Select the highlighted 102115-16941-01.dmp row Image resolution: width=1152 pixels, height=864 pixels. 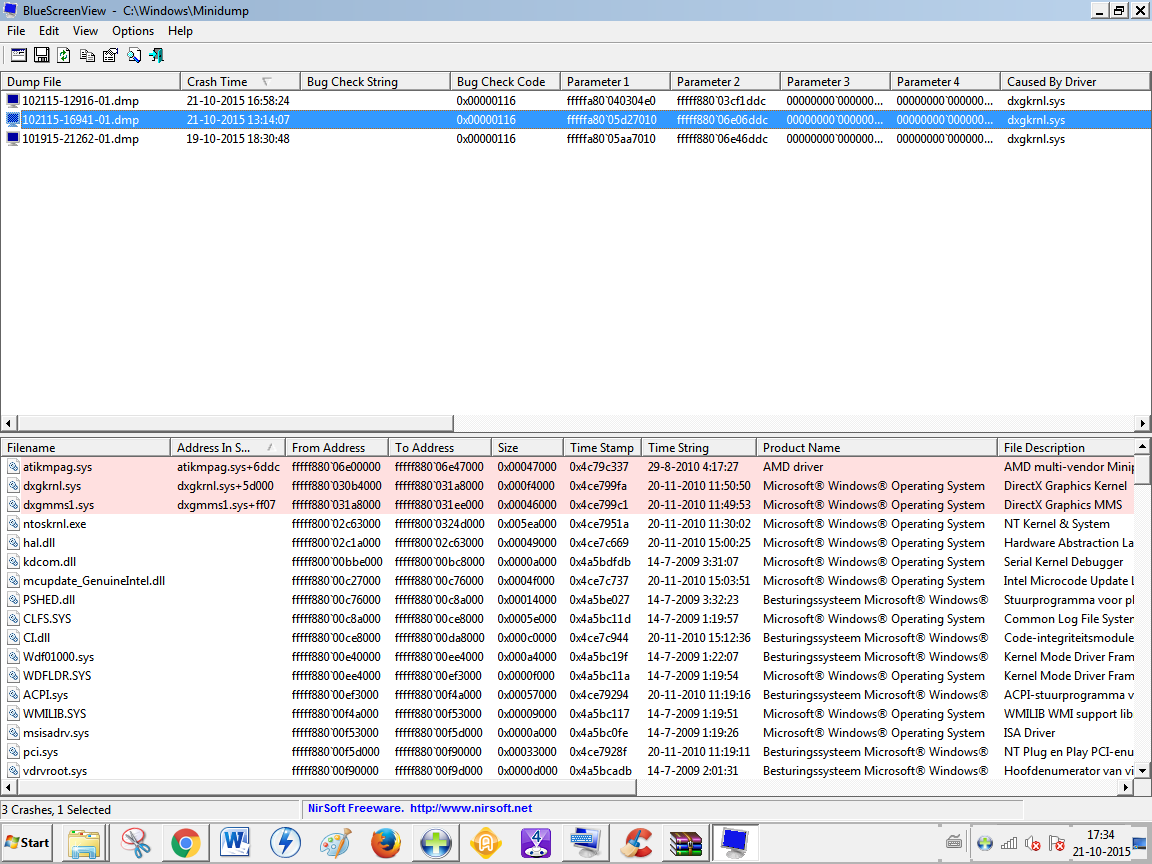pos(576,120)
